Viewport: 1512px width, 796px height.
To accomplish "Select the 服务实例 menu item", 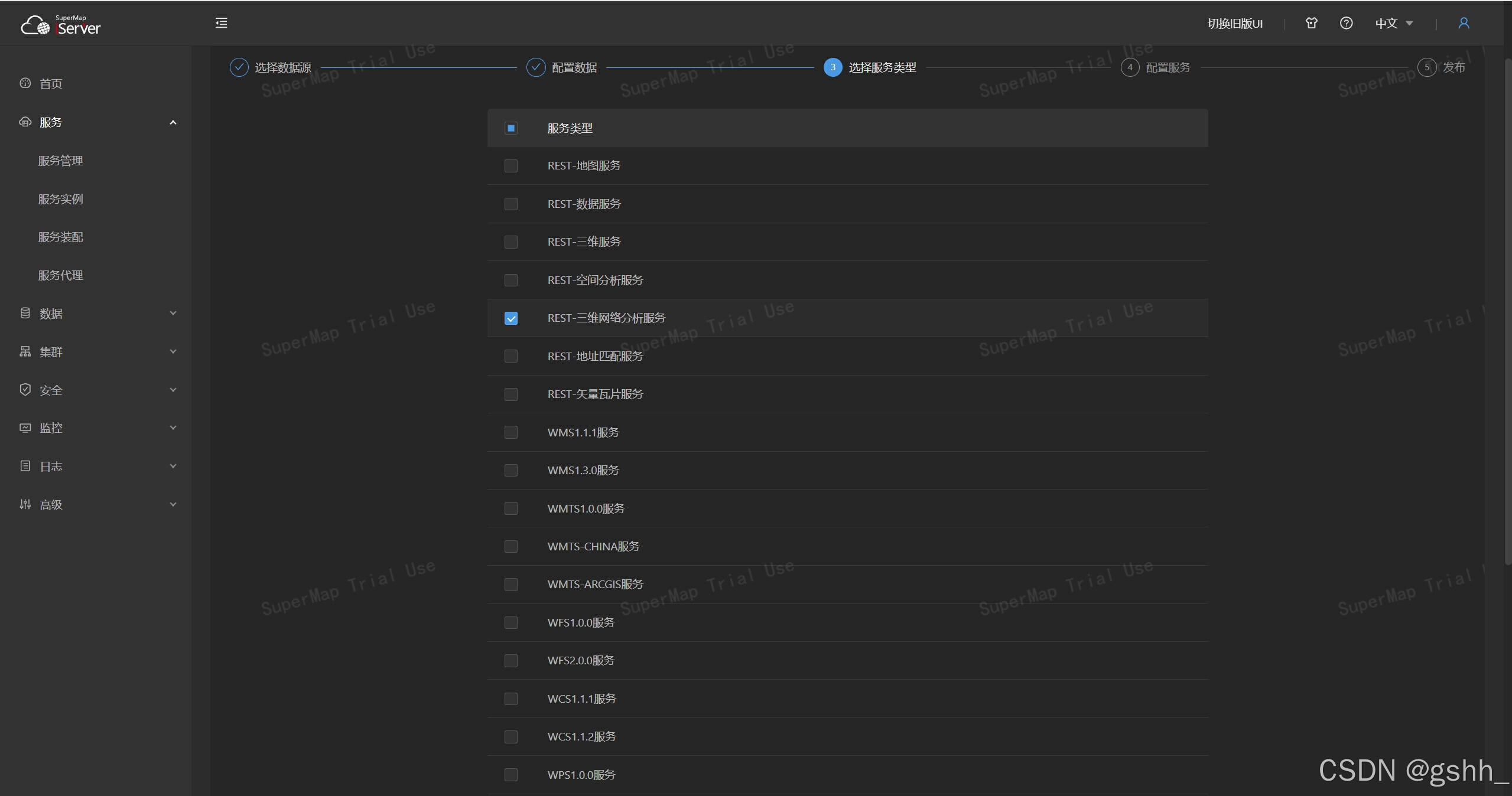I will [x=60, y=199].
